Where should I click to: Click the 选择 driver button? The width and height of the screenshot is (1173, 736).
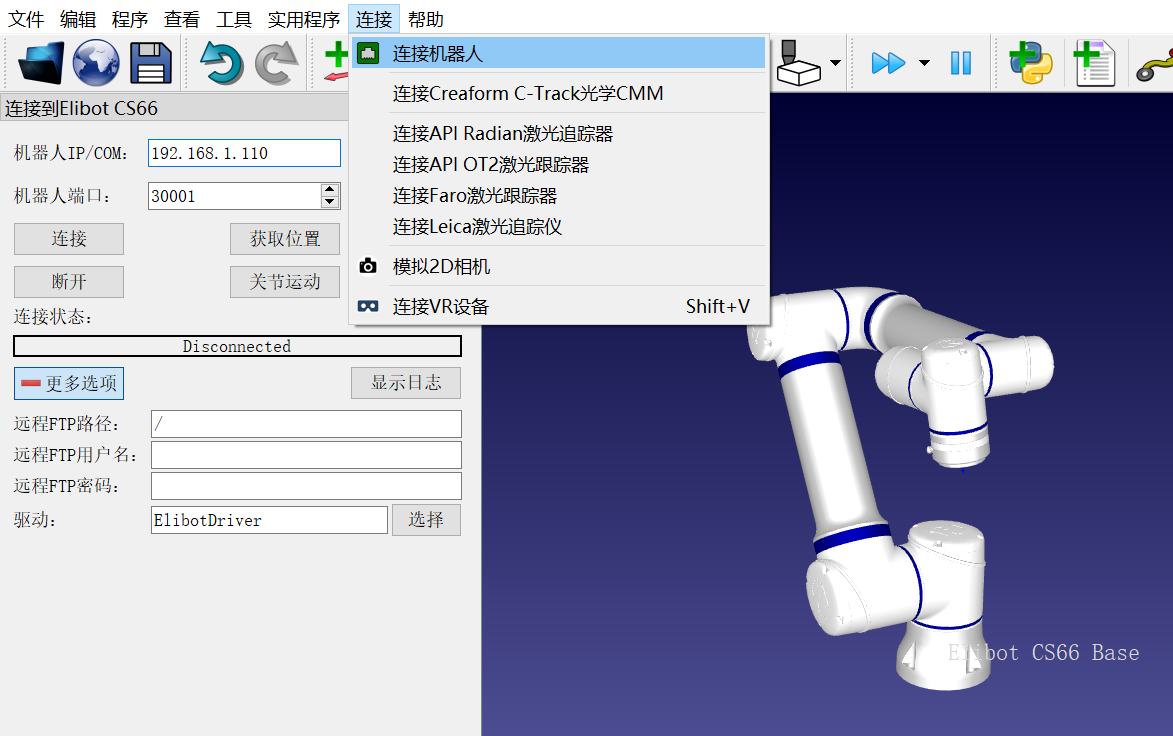pos(426,520)
